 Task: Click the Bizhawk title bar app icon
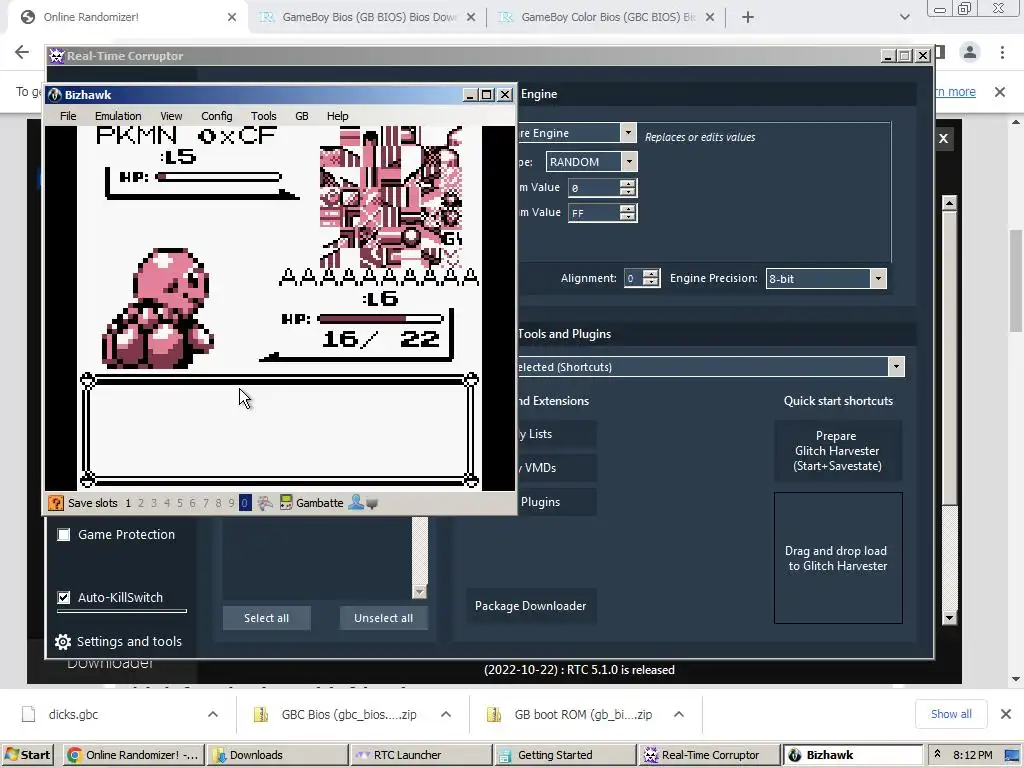pos(55,95)
